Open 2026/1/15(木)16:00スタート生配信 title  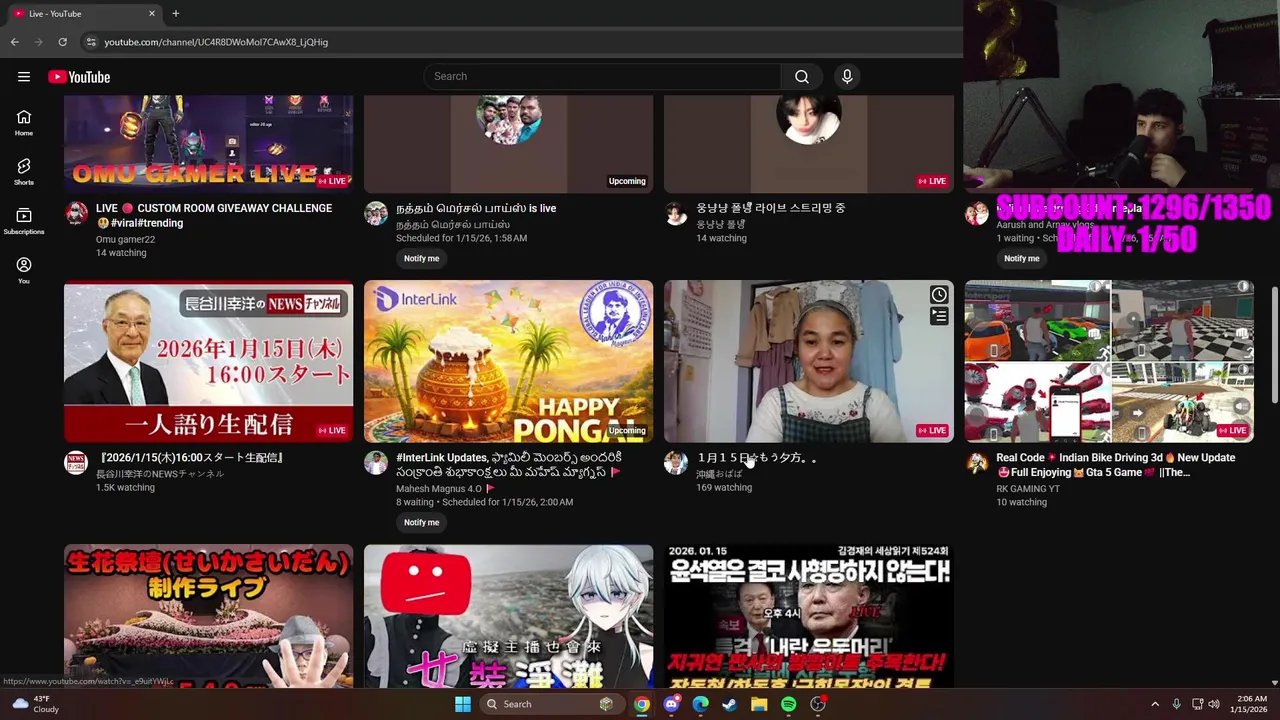pyautogui.click(x=190, y=458)
